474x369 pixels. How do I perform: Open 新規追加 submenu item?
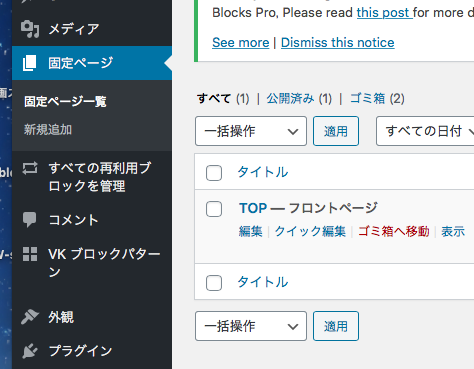tap(48, 130)
